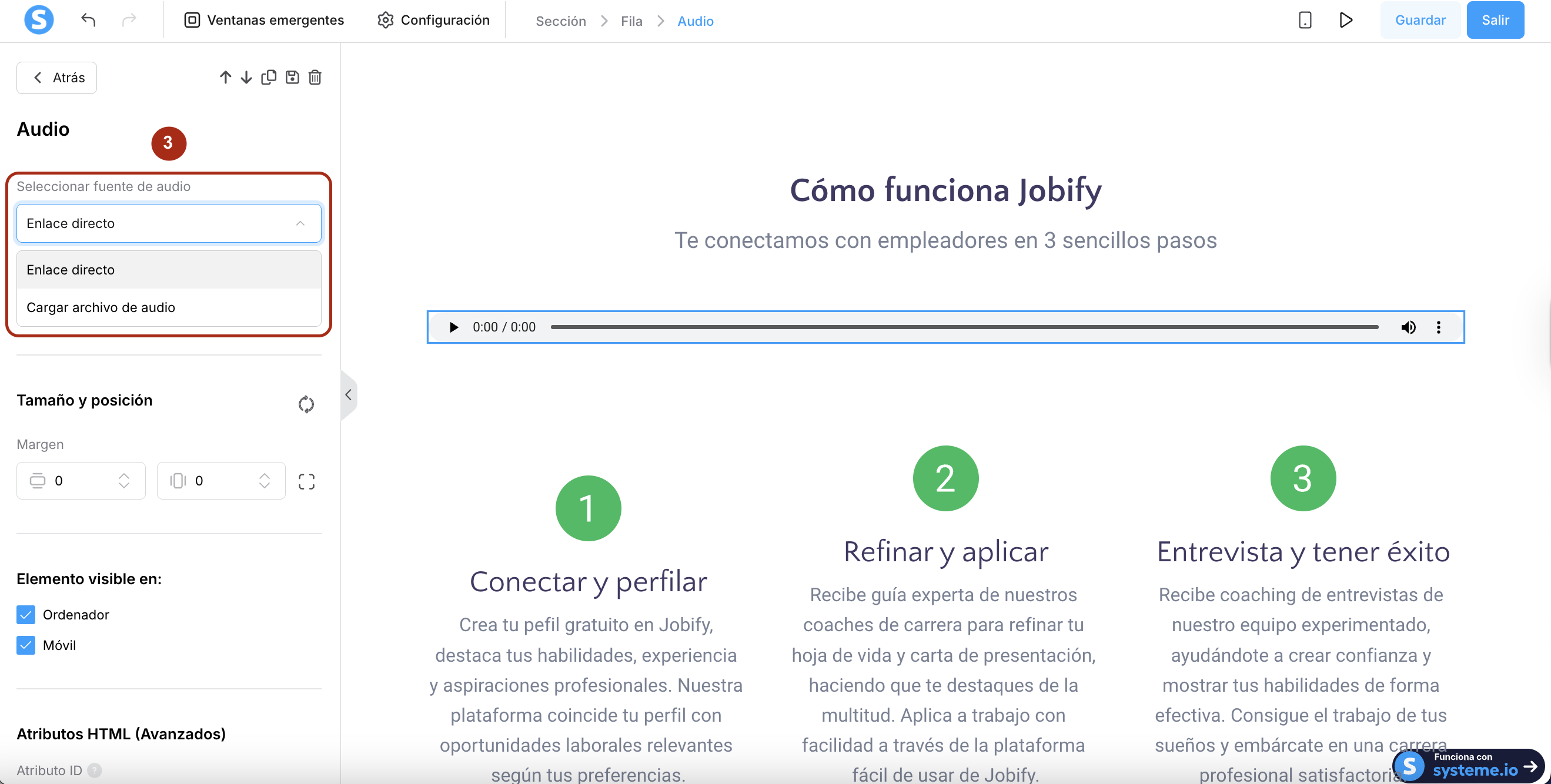
Task: Delete the Audio element with trash icon
Action: [315, 77]
